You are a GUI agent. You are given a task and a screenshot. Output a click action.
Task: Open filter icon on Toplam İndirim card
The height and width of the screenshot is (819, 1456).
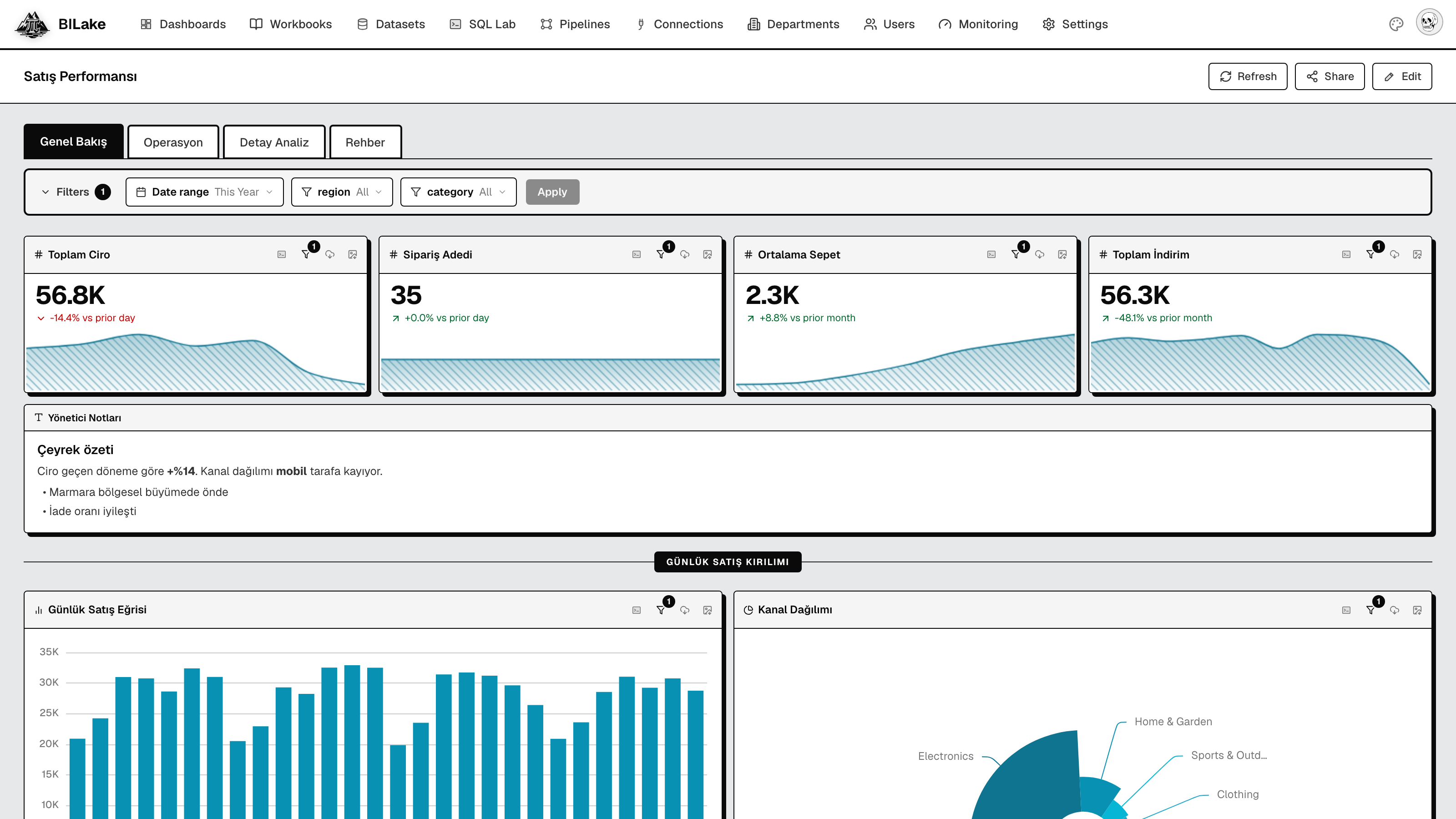click(1370, 254)
